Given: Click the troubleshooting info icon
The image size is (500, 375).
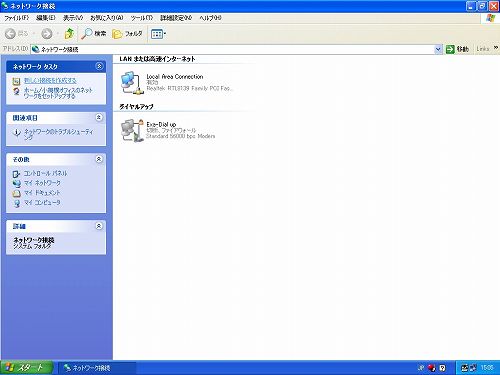Looking at the screenshot, I should 16,133.
